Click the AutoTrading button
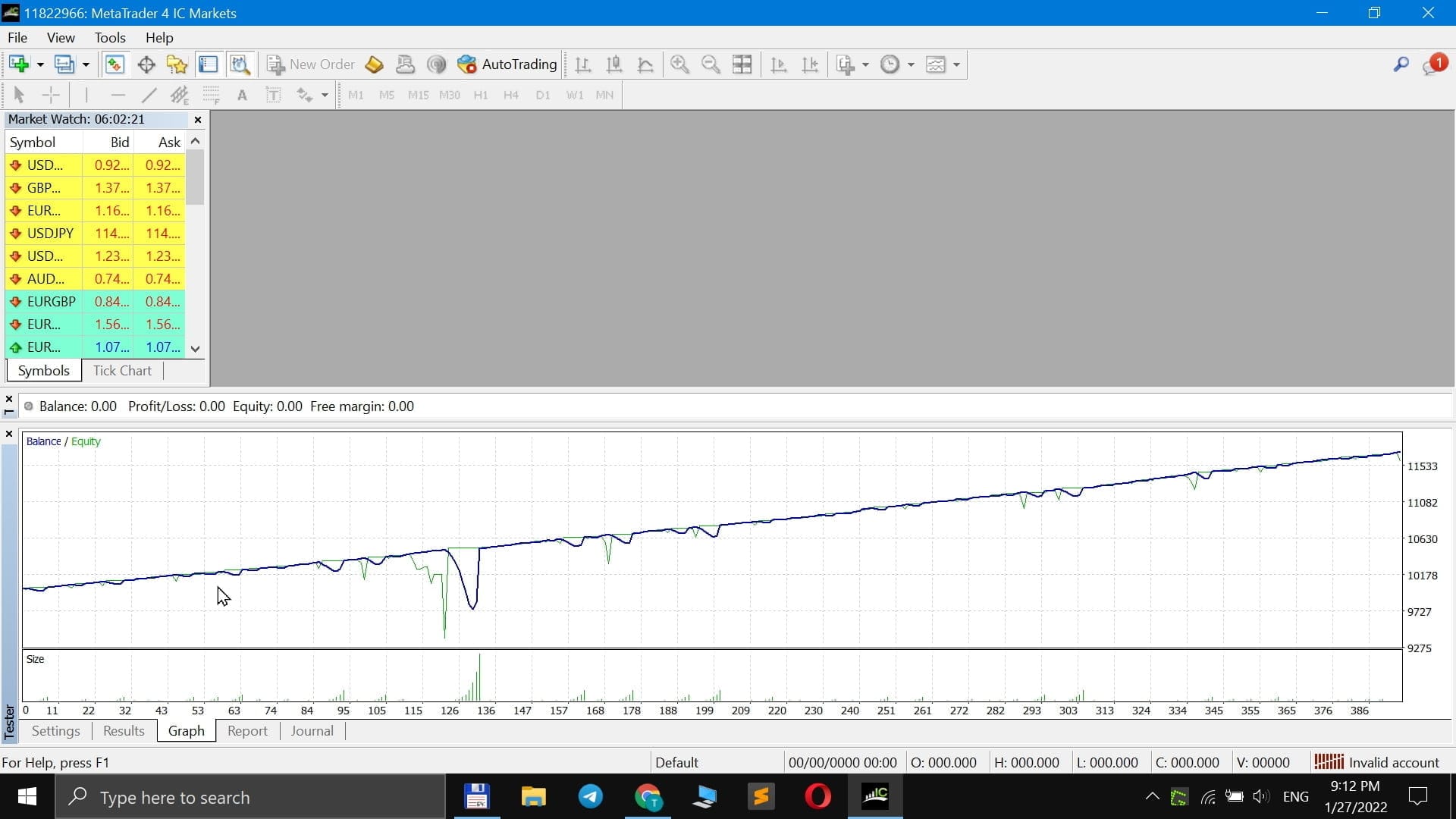The width and height of the screenshot is (1456, 819). pyautogui.click(x=507, y=64)
